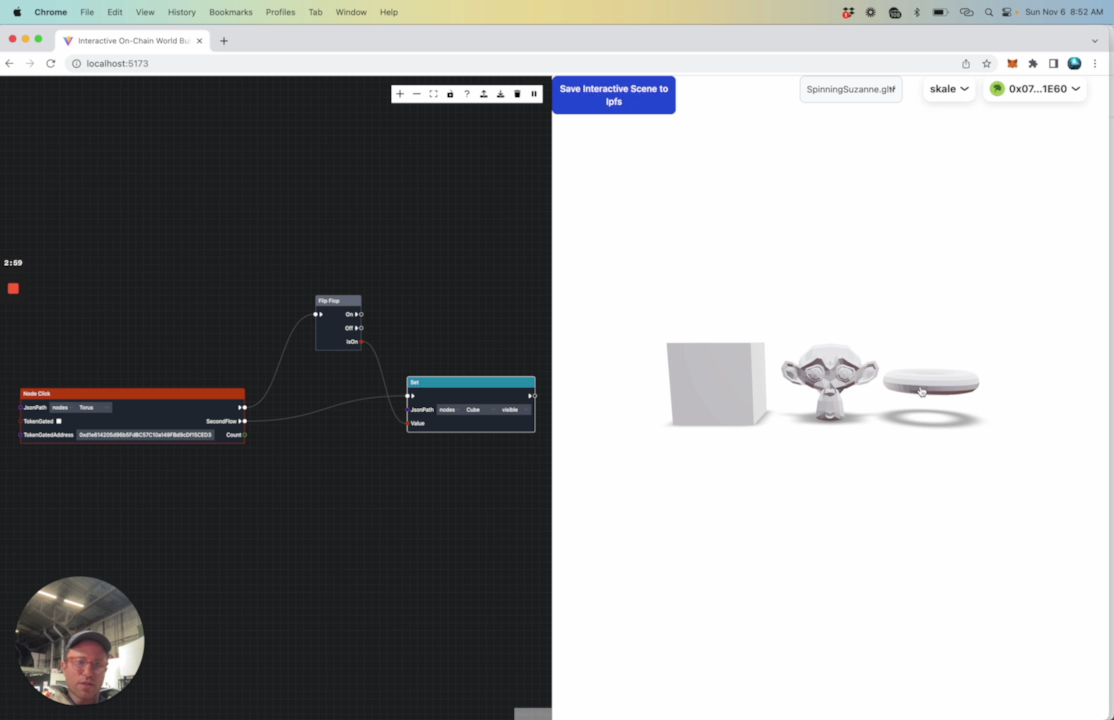Open the MetaMask fox extension
The image size is (1114, 720).
click(x=1012, y=63)
